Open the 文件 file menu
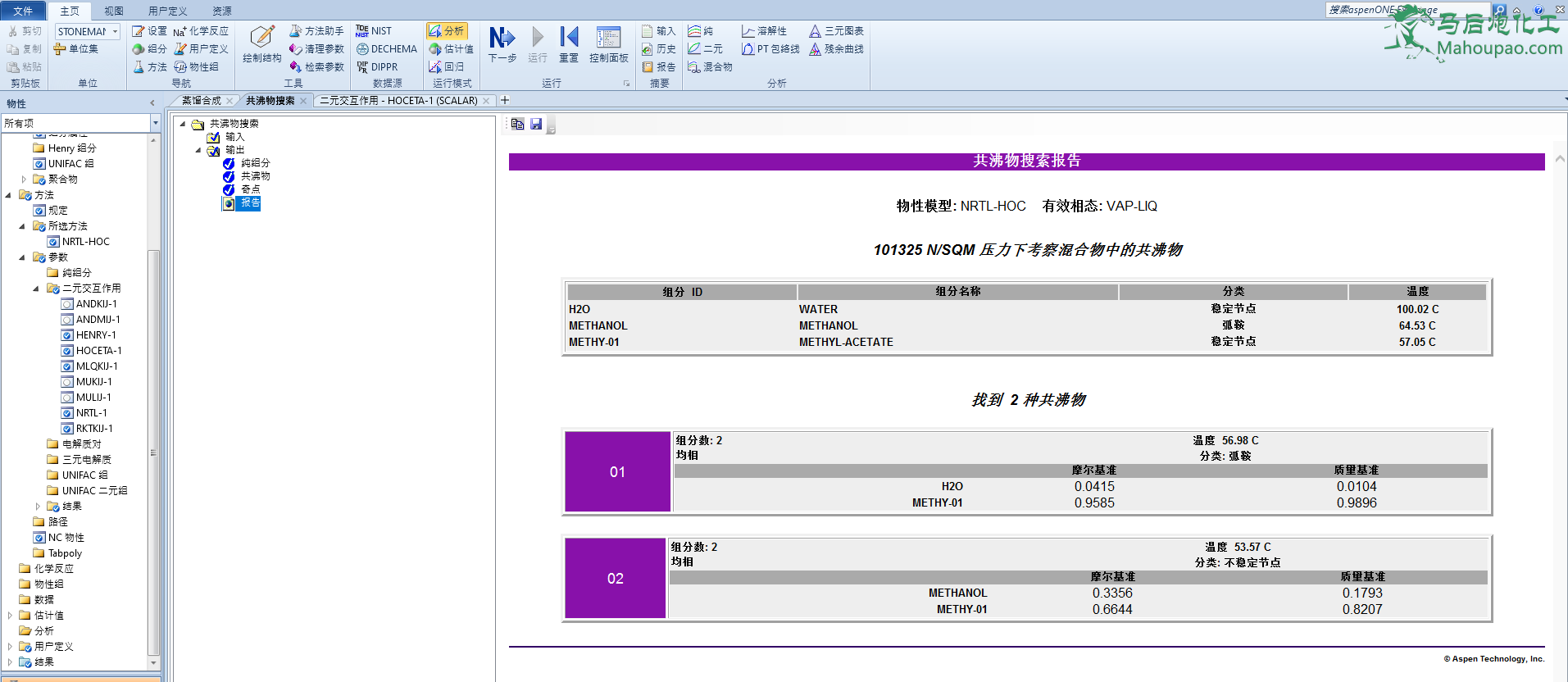The width and height of the screenshot is (1568, 682). point(23,11)
